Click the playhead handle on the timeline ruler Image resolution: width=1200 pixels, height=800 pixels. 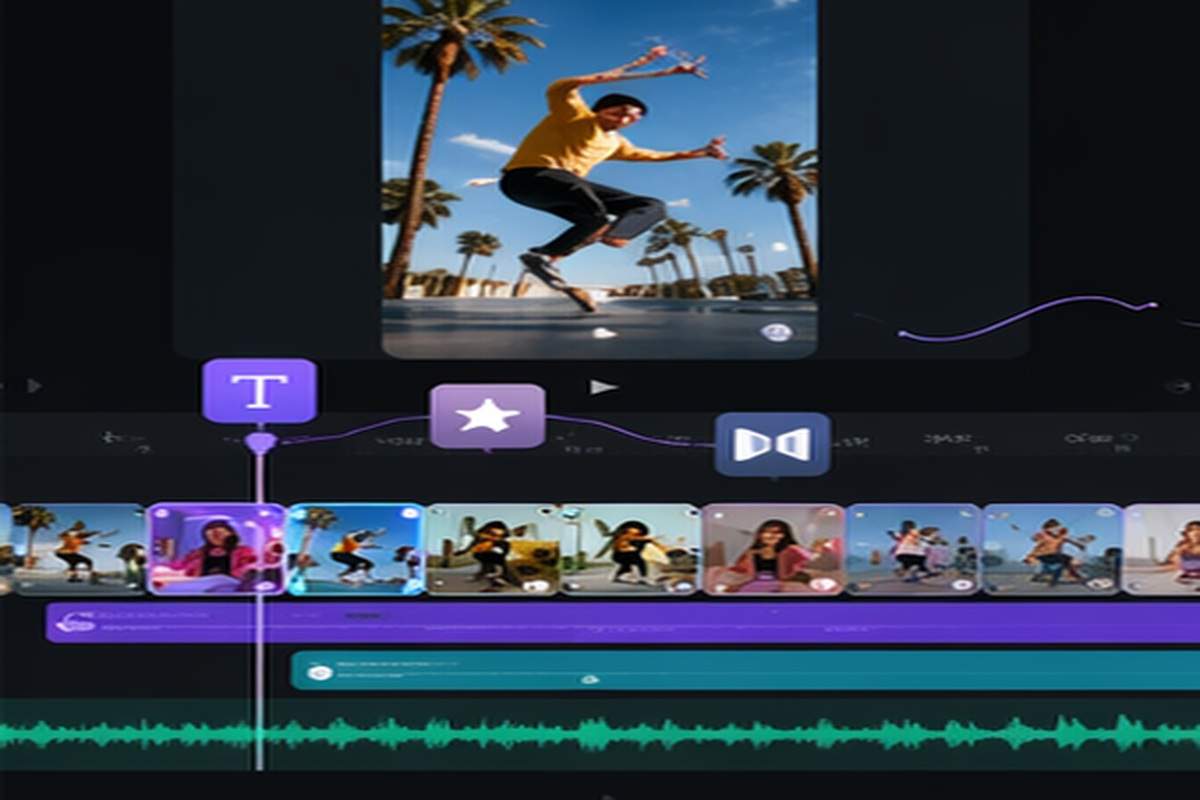tap(260, 441)
